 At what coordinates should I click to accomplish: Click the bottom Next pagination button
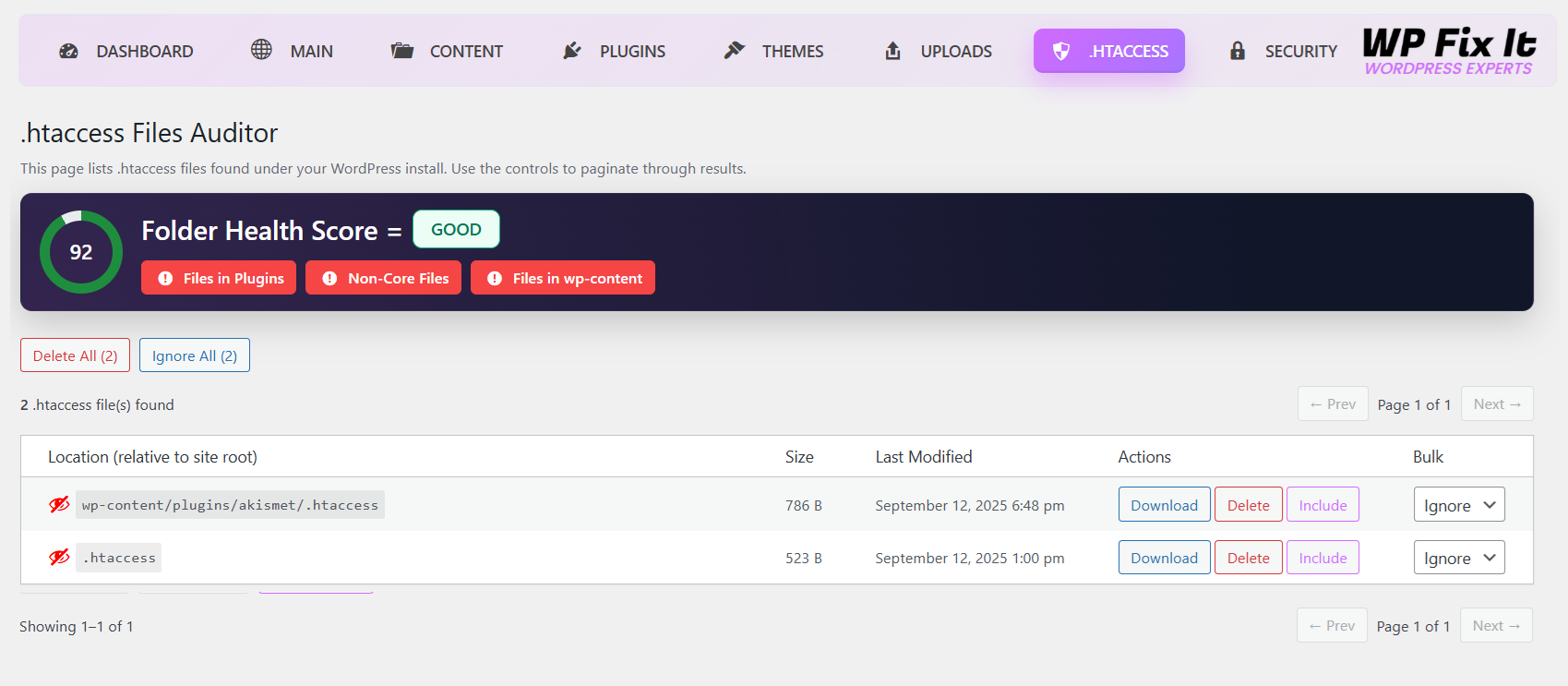[x=1496, y=625]
